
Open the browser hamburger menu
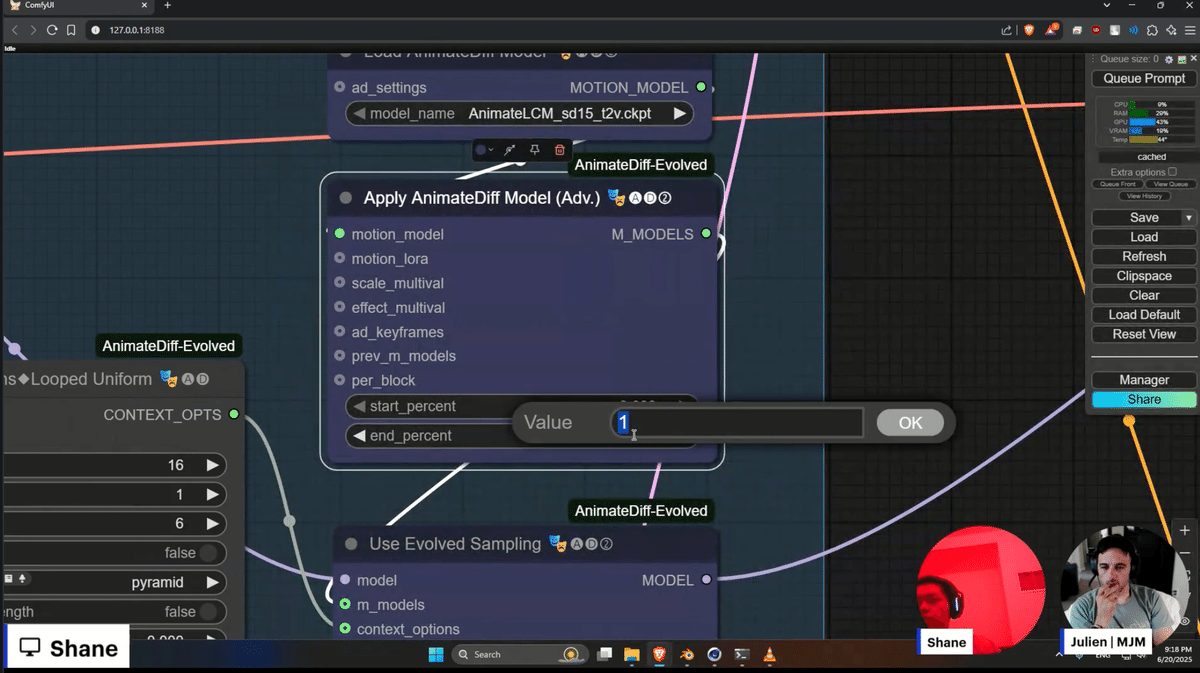click(1189, 30)
